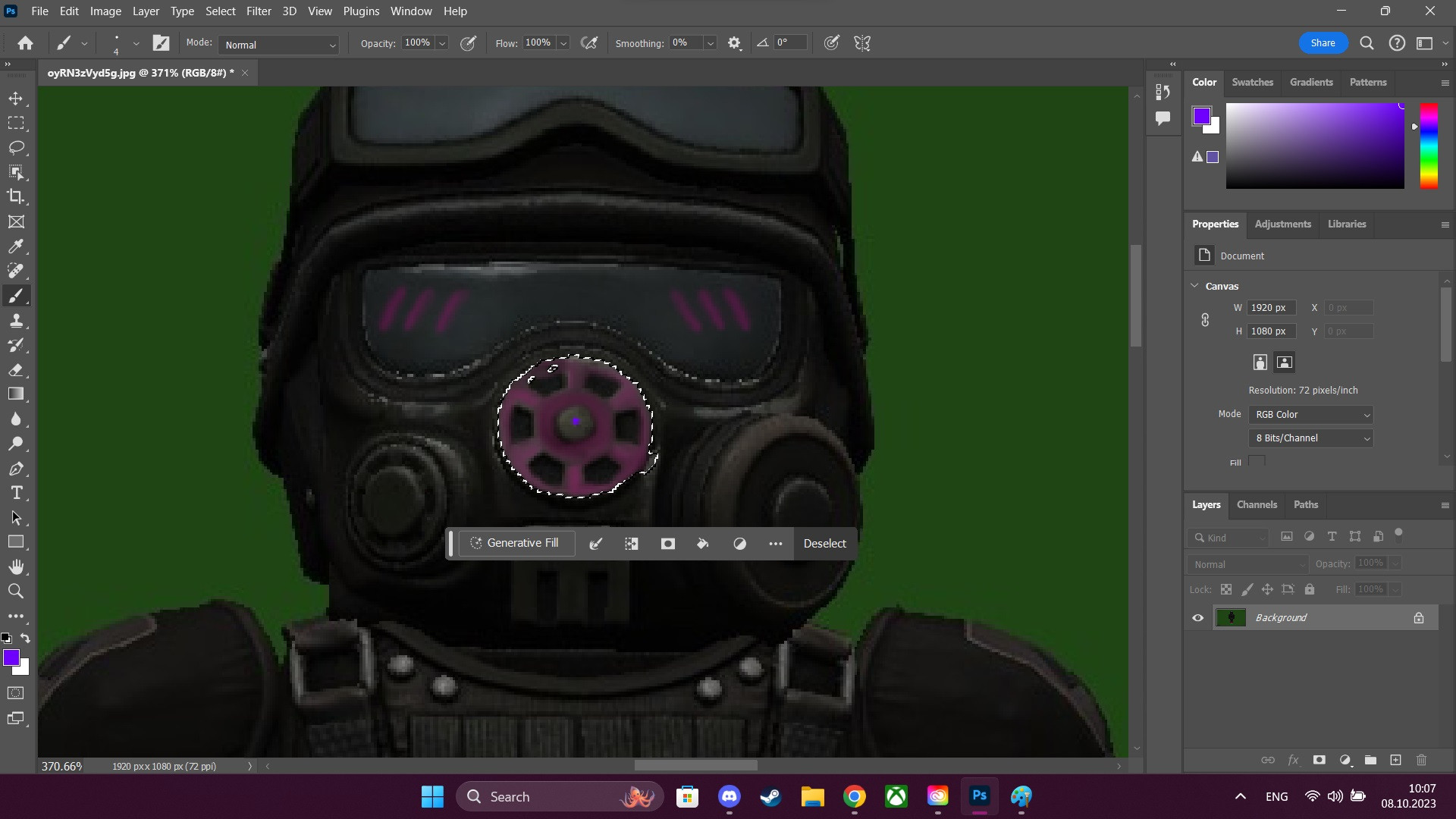Viewport: 1456px width, 819px height.
Task: Open the History panel icon
Action: (x=1163, y=92)
